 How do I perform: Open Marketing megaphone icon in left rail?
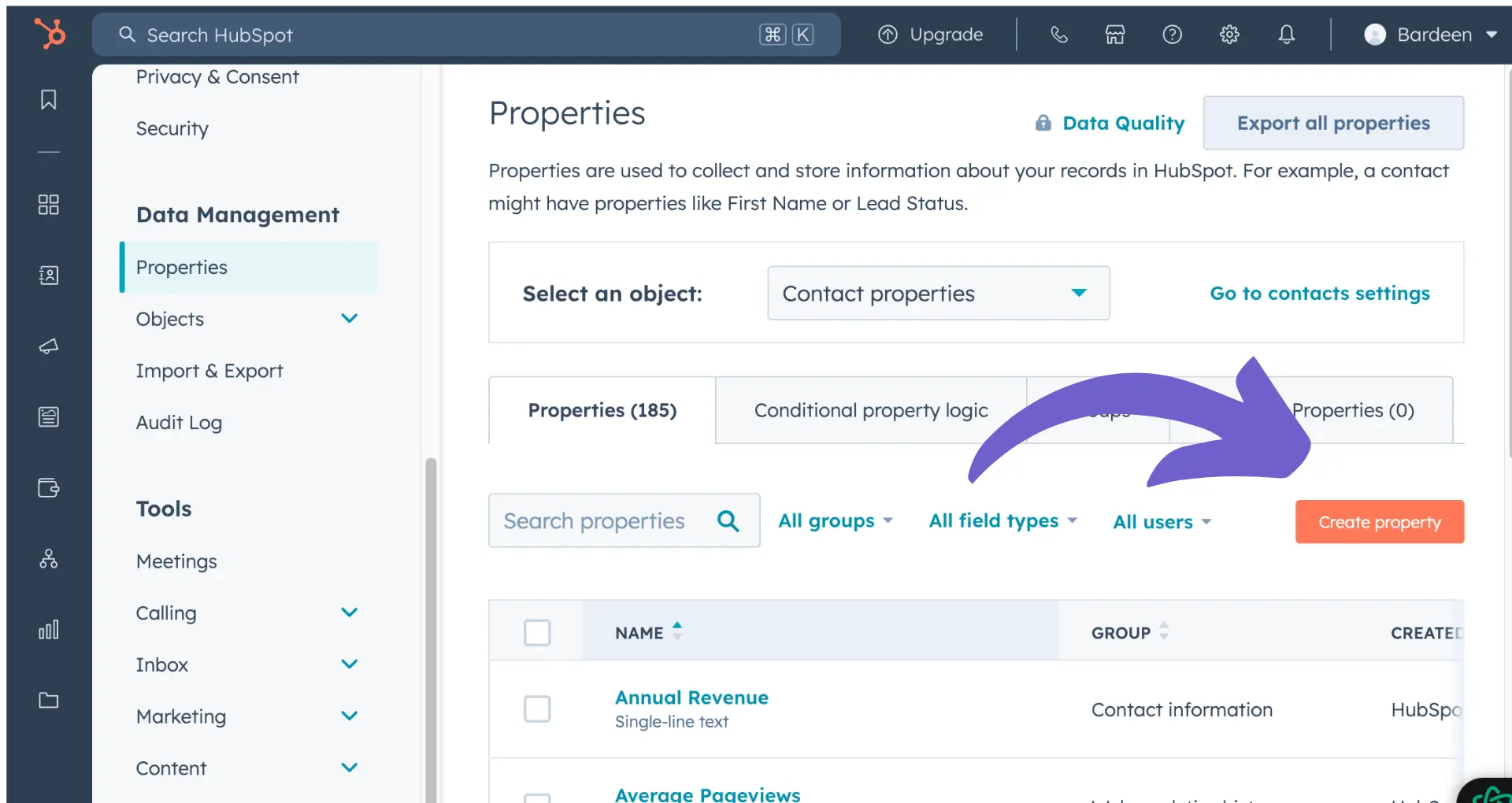pos(49,346)
